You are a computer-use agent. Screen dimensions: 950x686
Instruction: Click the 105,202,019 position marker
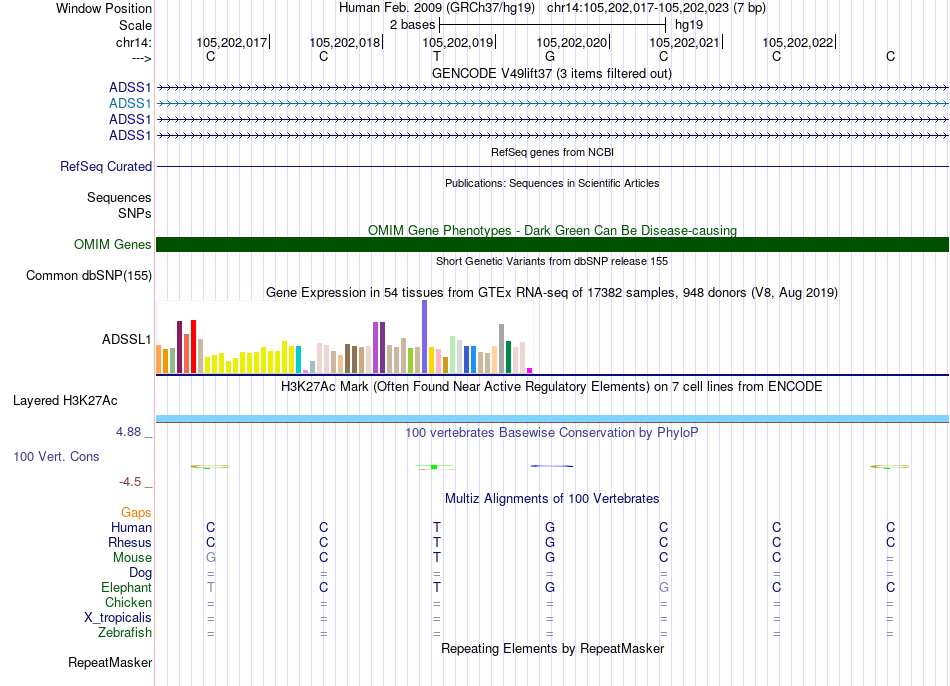(458, 43)
